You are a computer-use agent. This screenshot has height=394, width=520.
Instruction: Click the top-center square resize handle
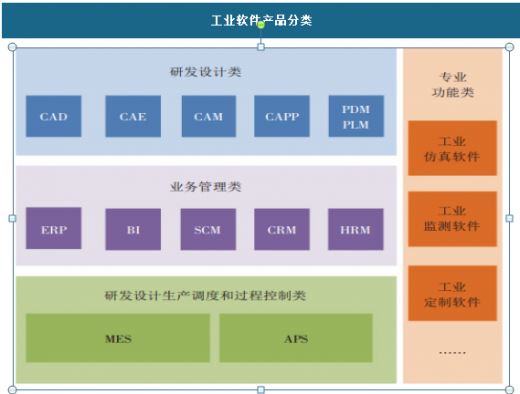(x=261, y=47)
